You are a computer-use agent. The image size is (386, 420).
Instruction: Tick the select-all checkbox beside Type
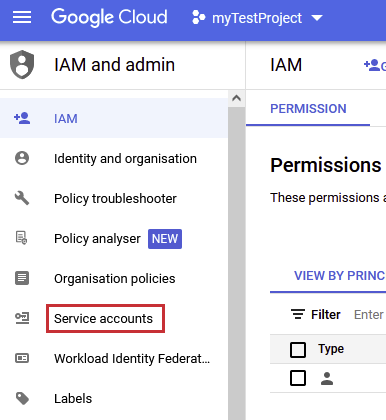click(298, 350)
